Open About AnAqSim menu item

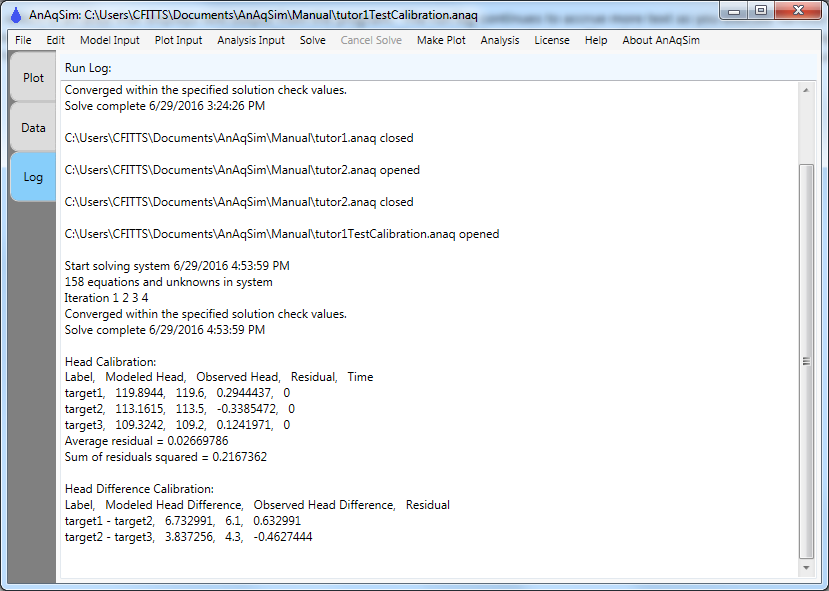[661, 40]
